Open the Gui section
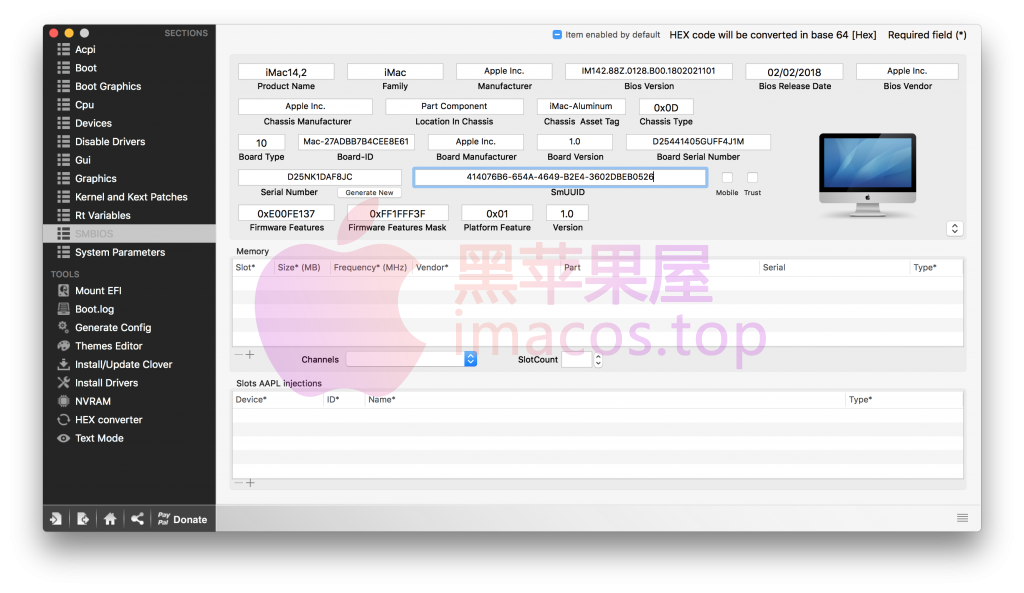Viewport: 1024px width, 593px height. pyautogui.click(x=129, y=160)
